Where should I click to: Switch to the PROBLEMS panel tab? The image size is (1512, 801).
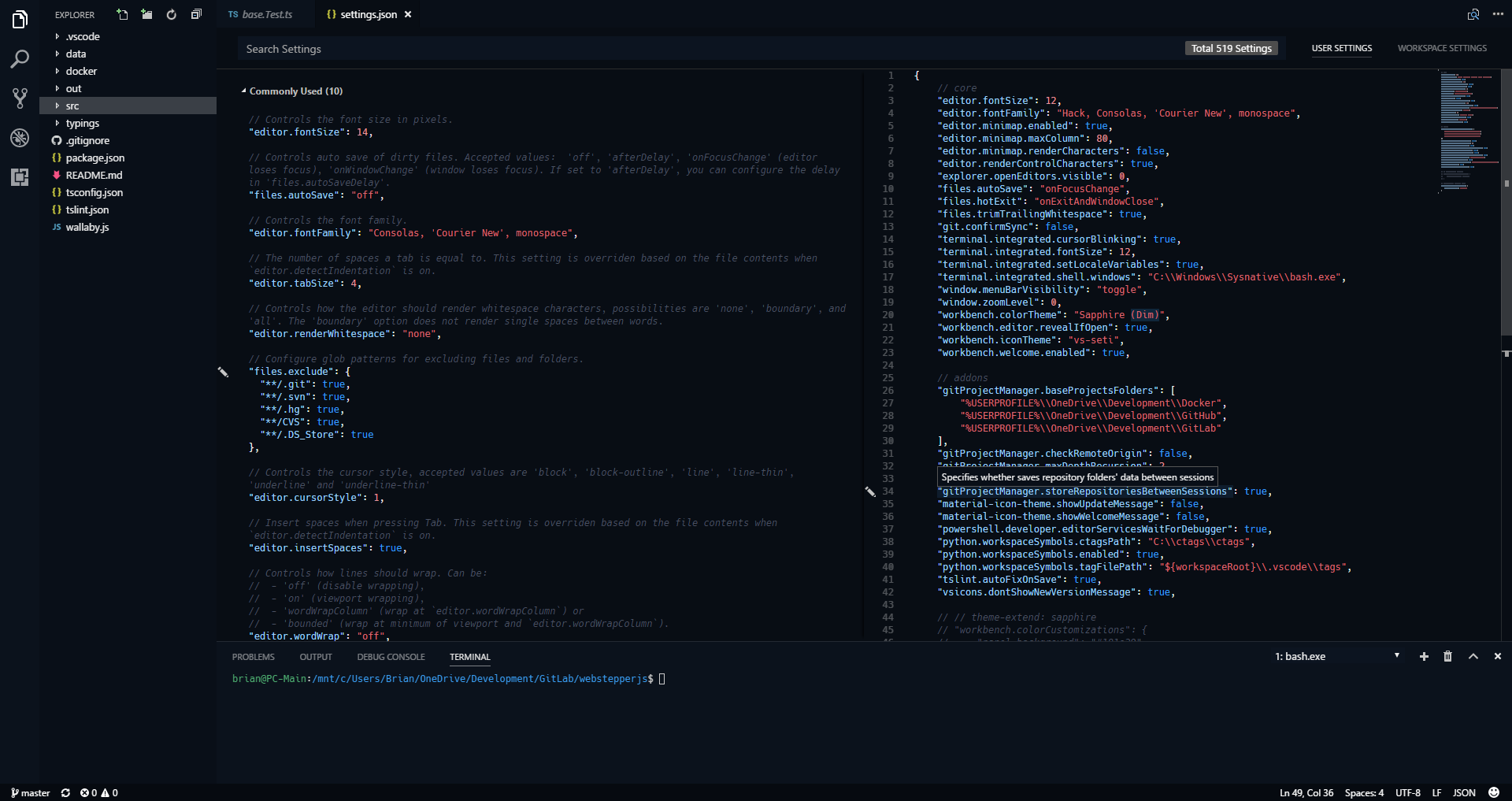point(254,657)
